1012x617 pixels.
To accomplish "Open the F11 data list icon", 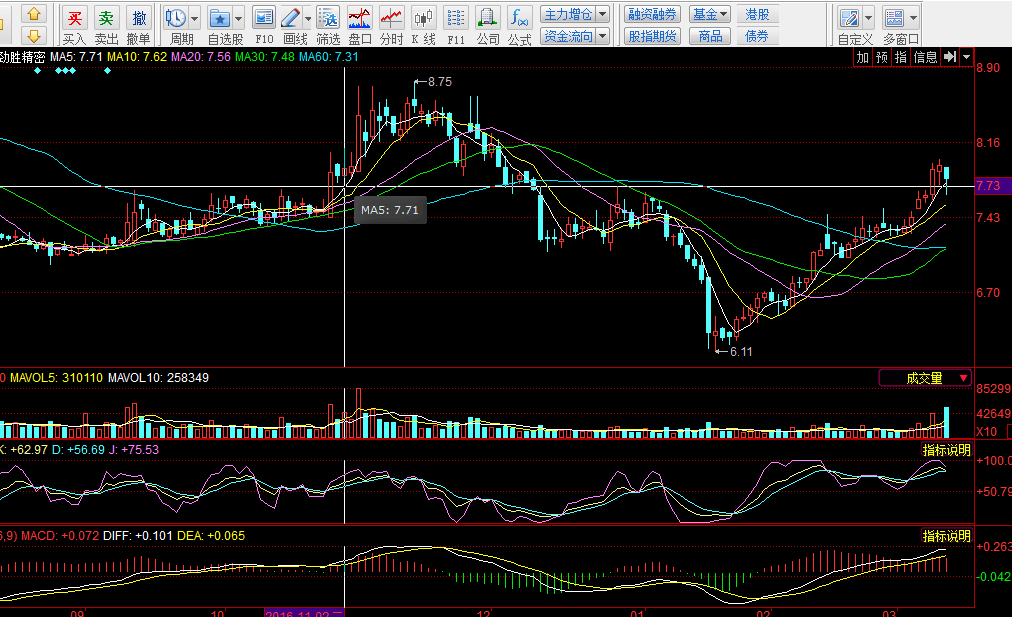I will click(456, 18).
